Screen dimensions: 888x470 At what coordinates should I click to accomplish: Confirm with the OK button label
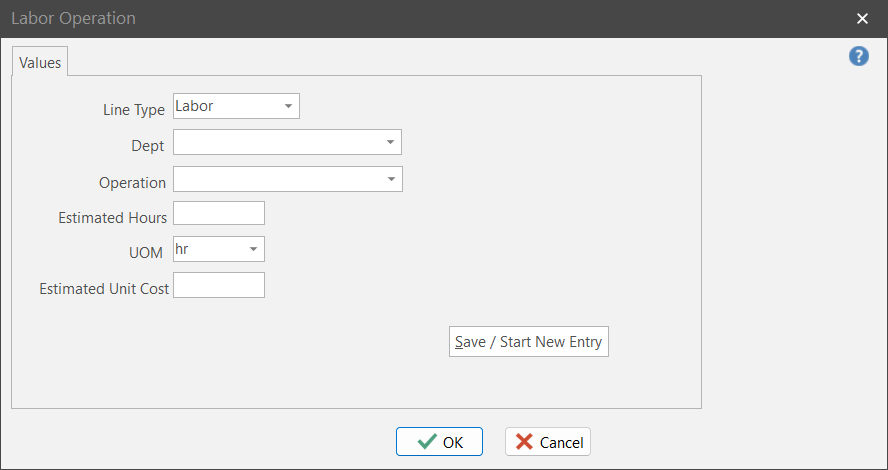pyautogui.click(x=453, y=442)
